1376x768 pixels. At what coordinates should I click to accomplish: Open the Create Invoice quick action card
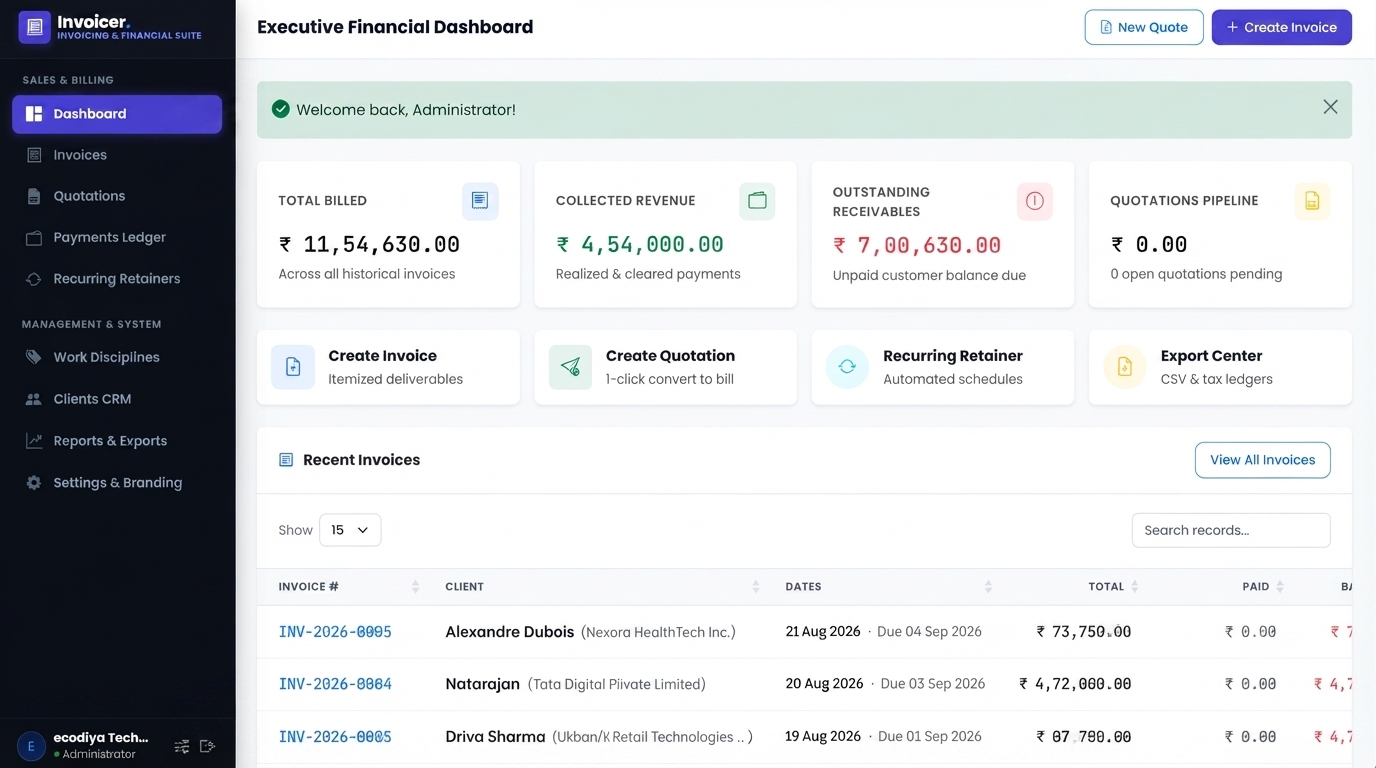tap(388, 367)
